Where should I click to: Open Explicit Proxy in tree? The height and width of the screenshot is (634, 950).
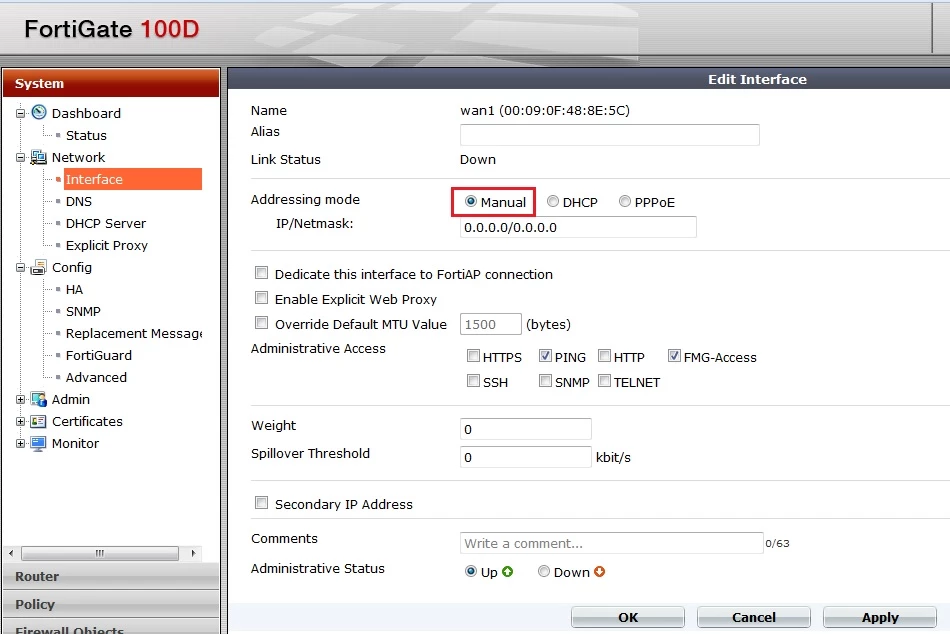tap(107, 245)
